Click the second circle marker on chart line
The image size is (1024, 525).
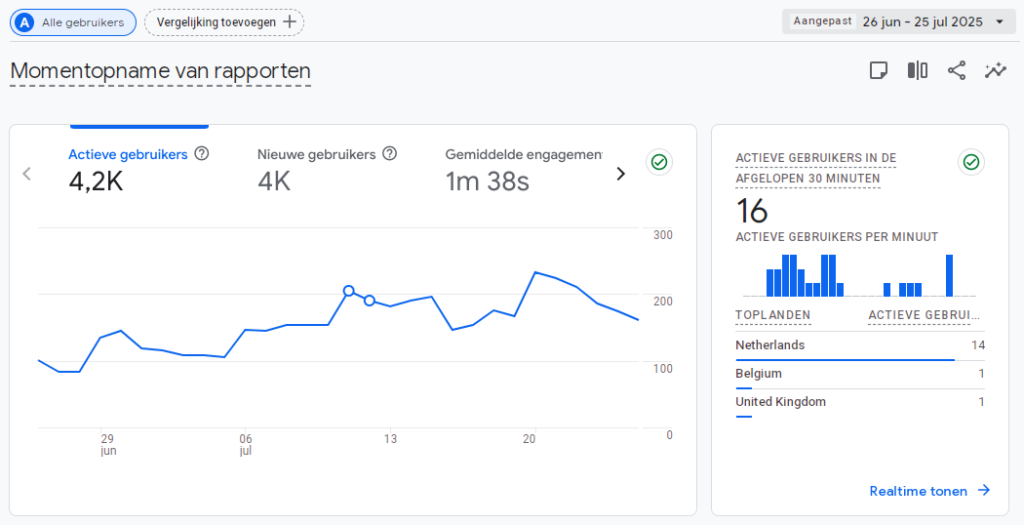click(370, 300)
